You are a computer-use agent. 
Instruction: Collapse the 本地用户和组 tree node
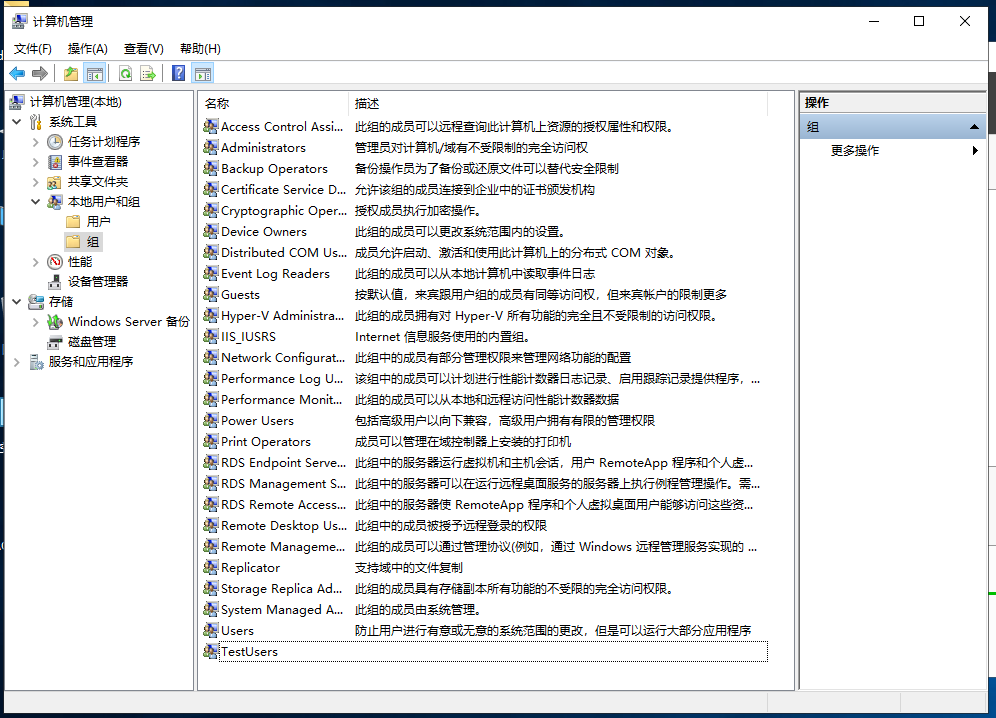[36, 201]
